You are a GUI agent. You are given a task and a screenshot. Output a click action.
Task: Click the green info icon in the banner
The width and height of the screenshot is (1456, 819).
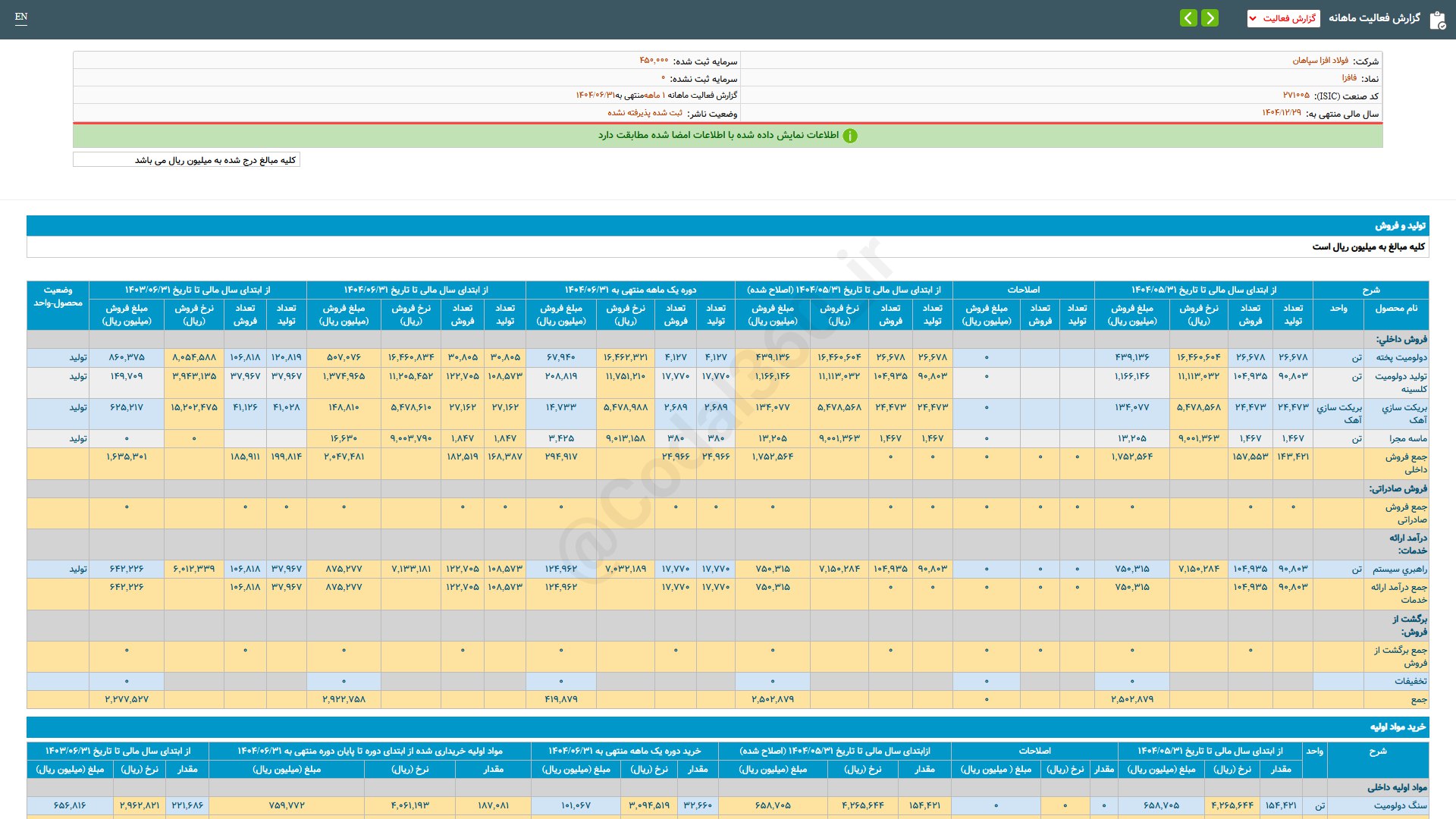850,136
